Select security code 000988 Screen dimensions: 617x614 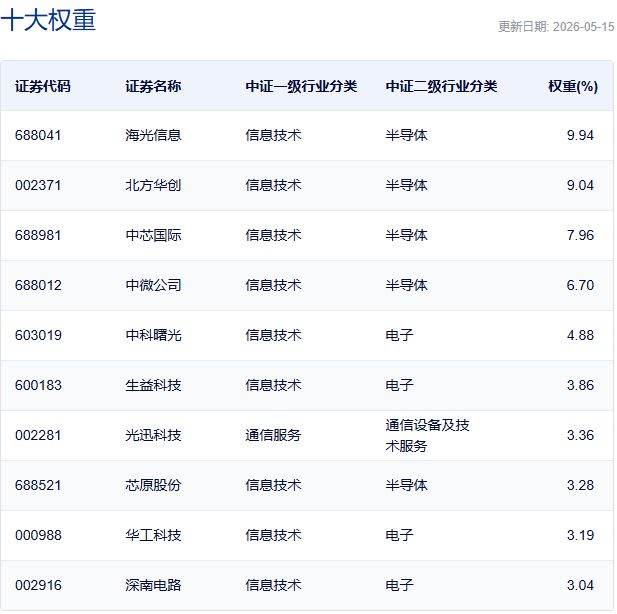[38, 535]
